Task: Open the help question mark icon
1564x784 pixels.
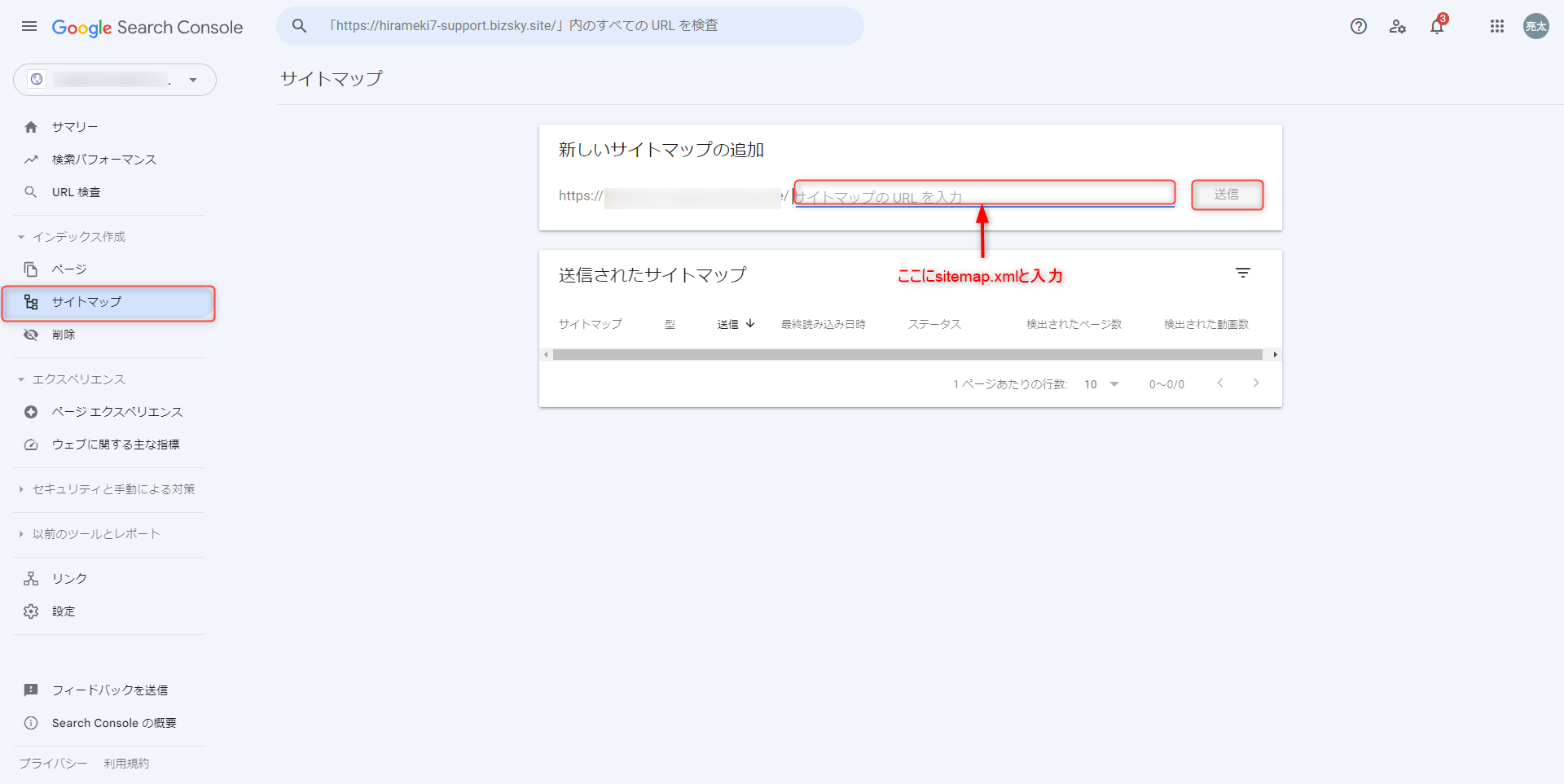Action: [1359, 26]
